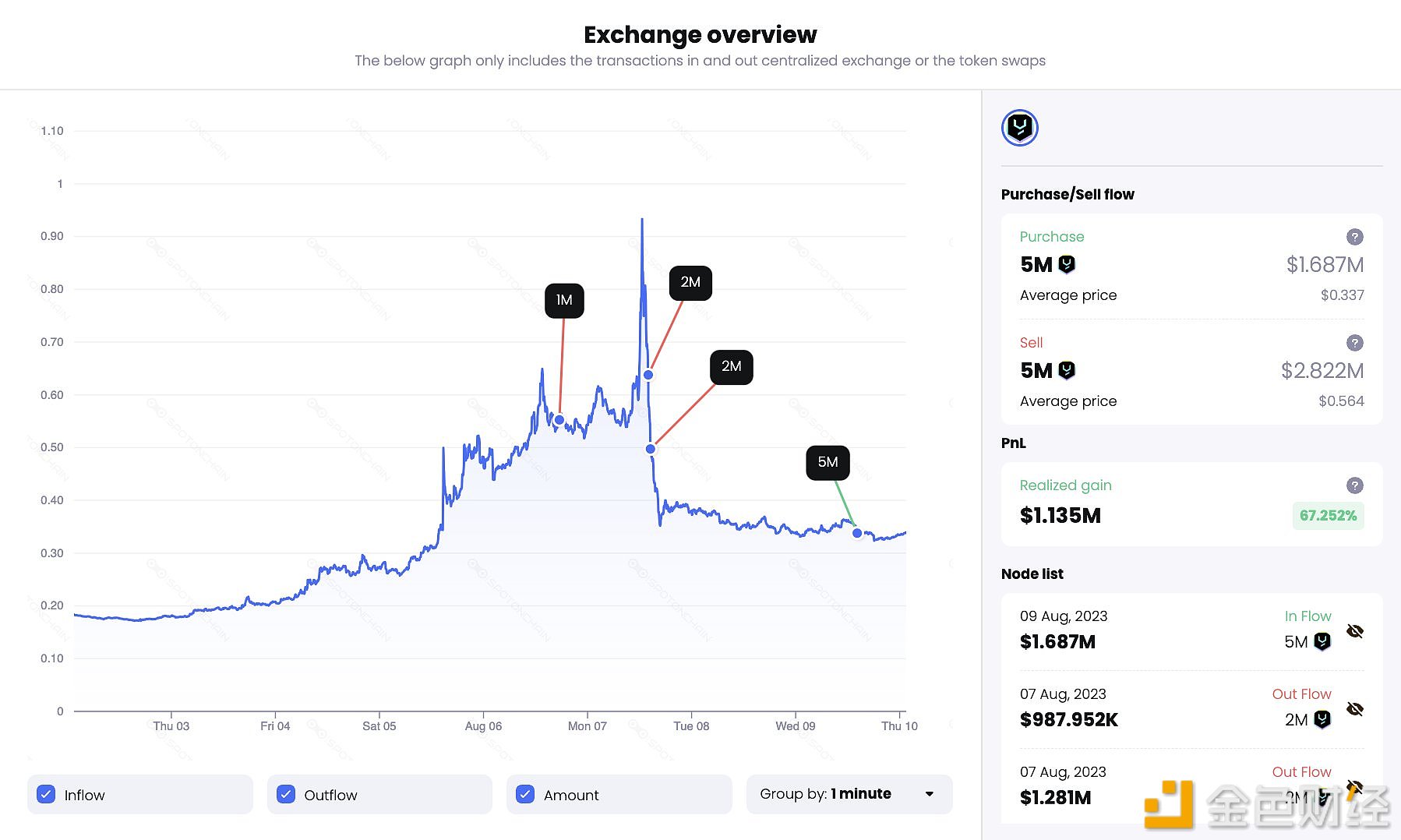The height and width of the screenshot is (840, 1401).
Task: Click the $1.281M Out Flow node amount
Action: pos(1055,798)
